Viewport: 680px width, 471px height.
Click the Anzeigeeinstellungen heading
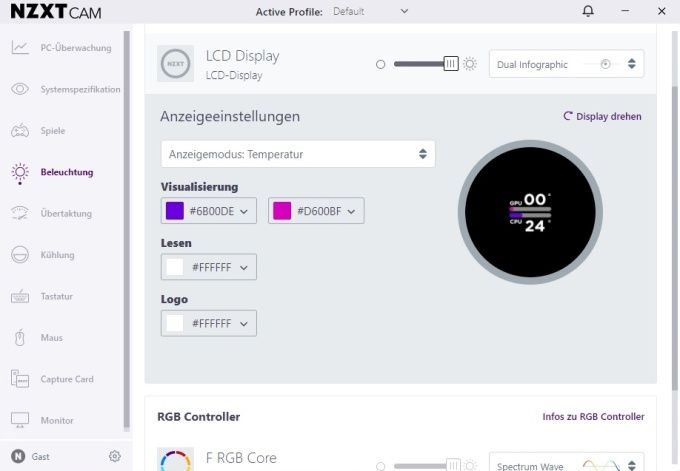(230, 116)
